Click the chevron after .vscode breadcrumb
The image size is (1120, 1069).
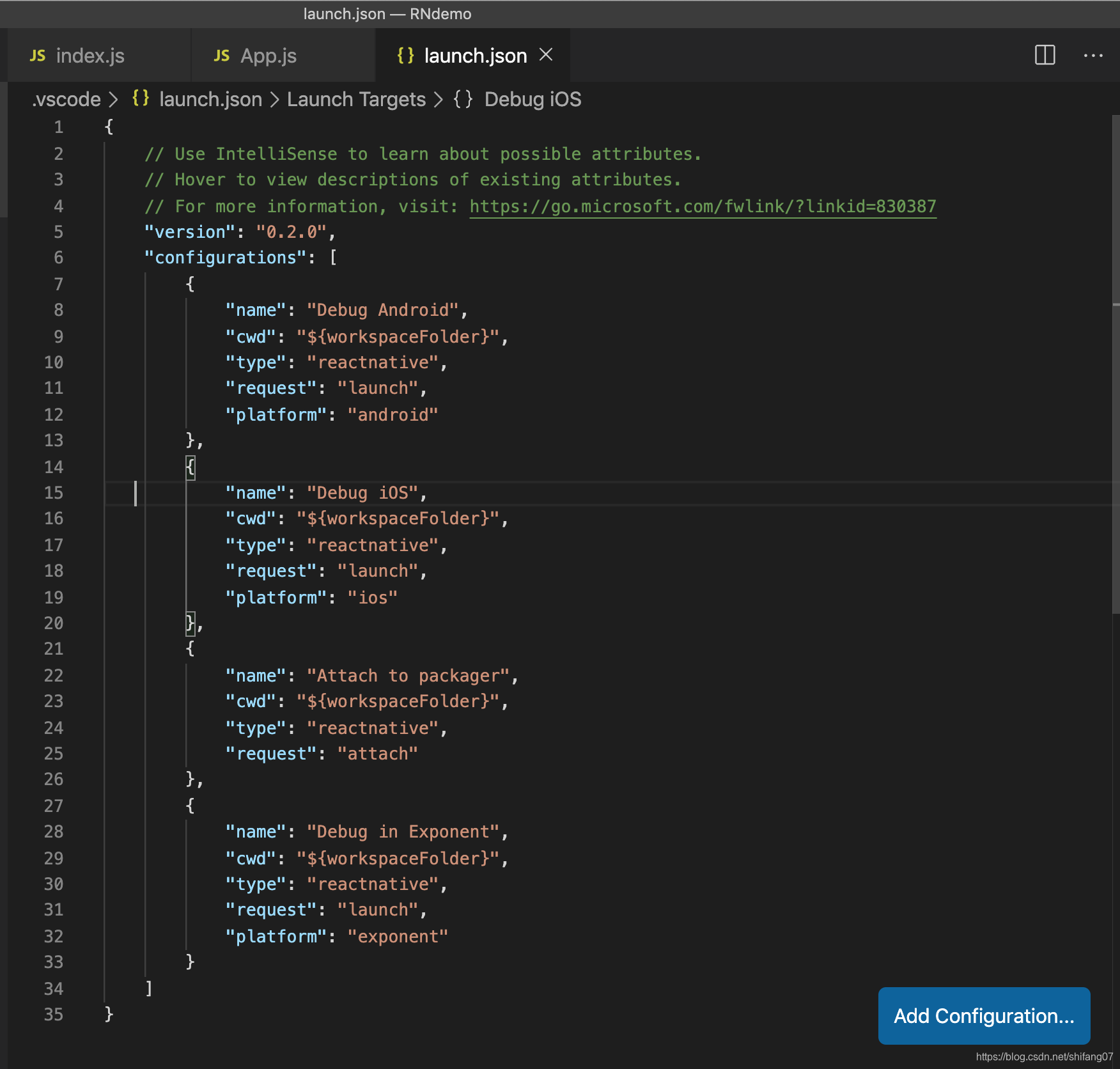click(x=114, y=100)
